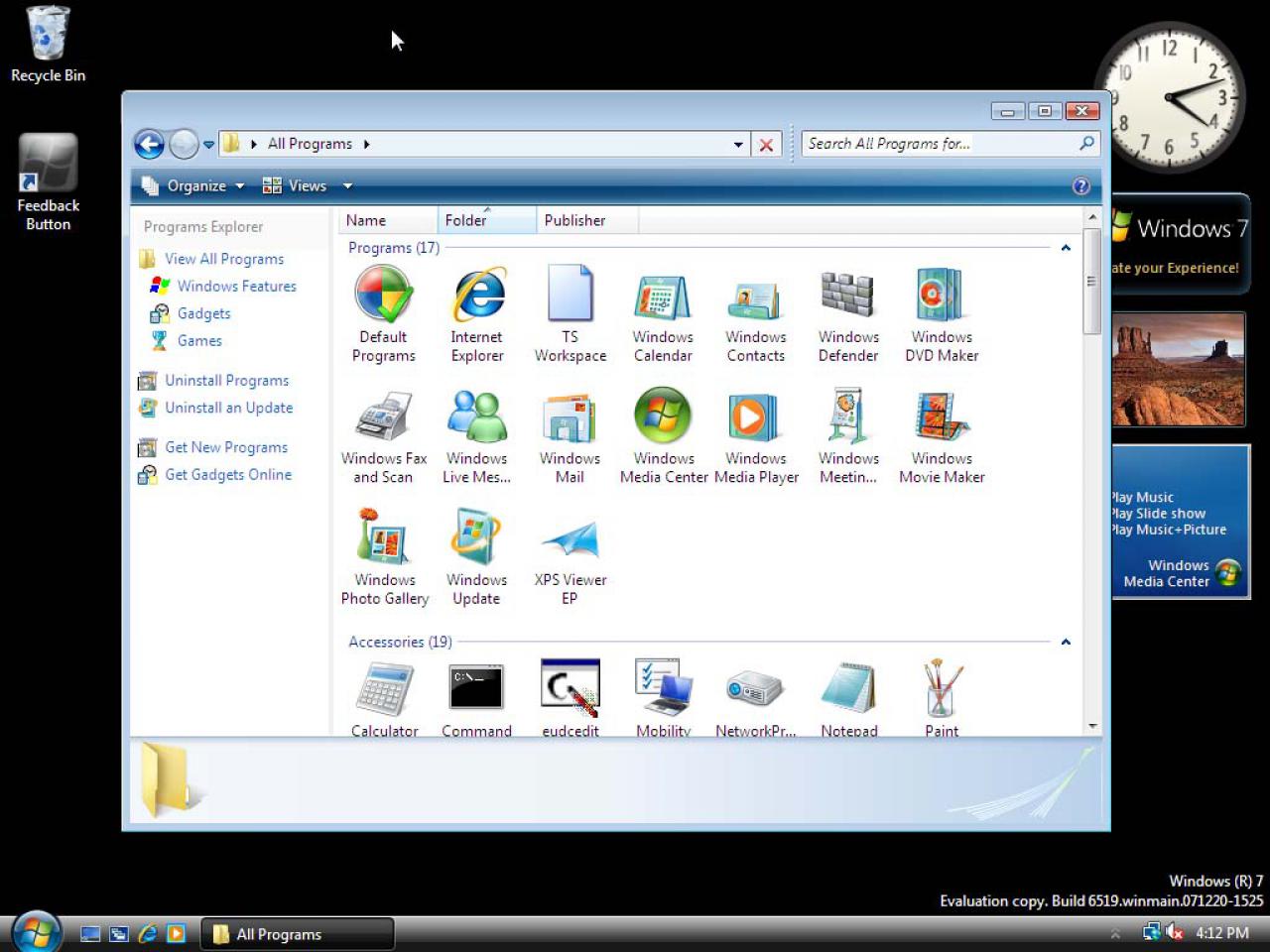Select the TS Workspace icon
Screen dimensions: 1270x952
click(571, 313)
